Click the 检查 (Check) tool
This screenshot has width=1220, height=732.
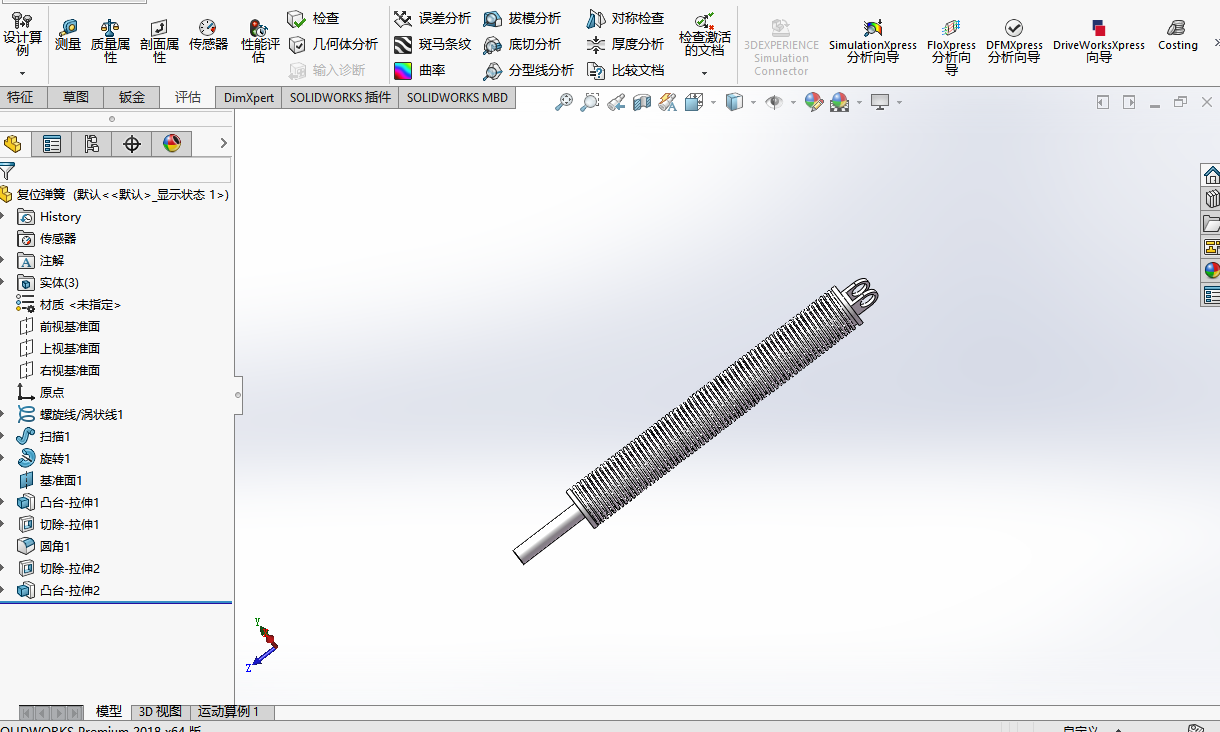click(x=313, y=18)
